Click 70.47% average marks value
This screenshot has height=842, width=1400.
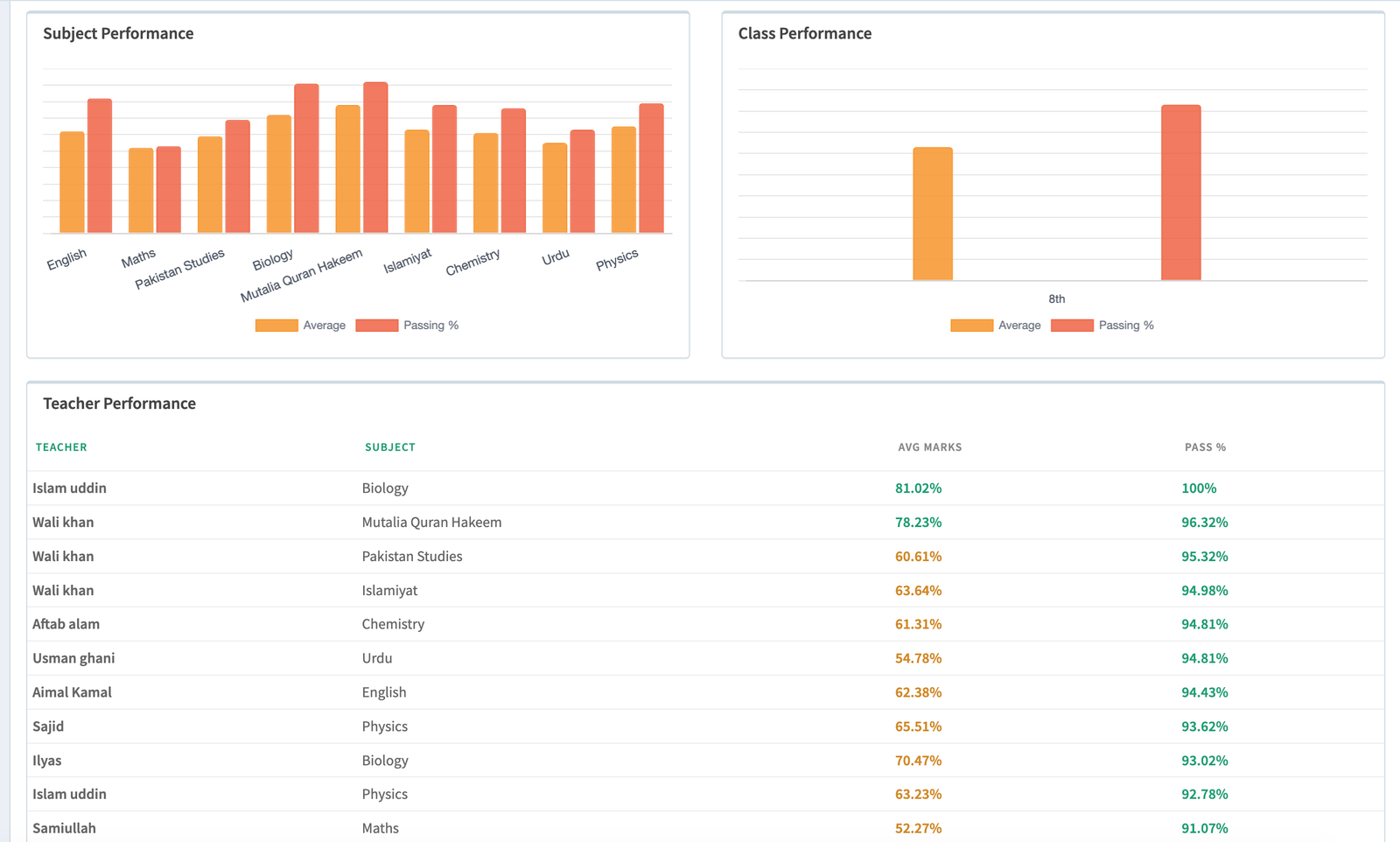click(x=919, y=761)
